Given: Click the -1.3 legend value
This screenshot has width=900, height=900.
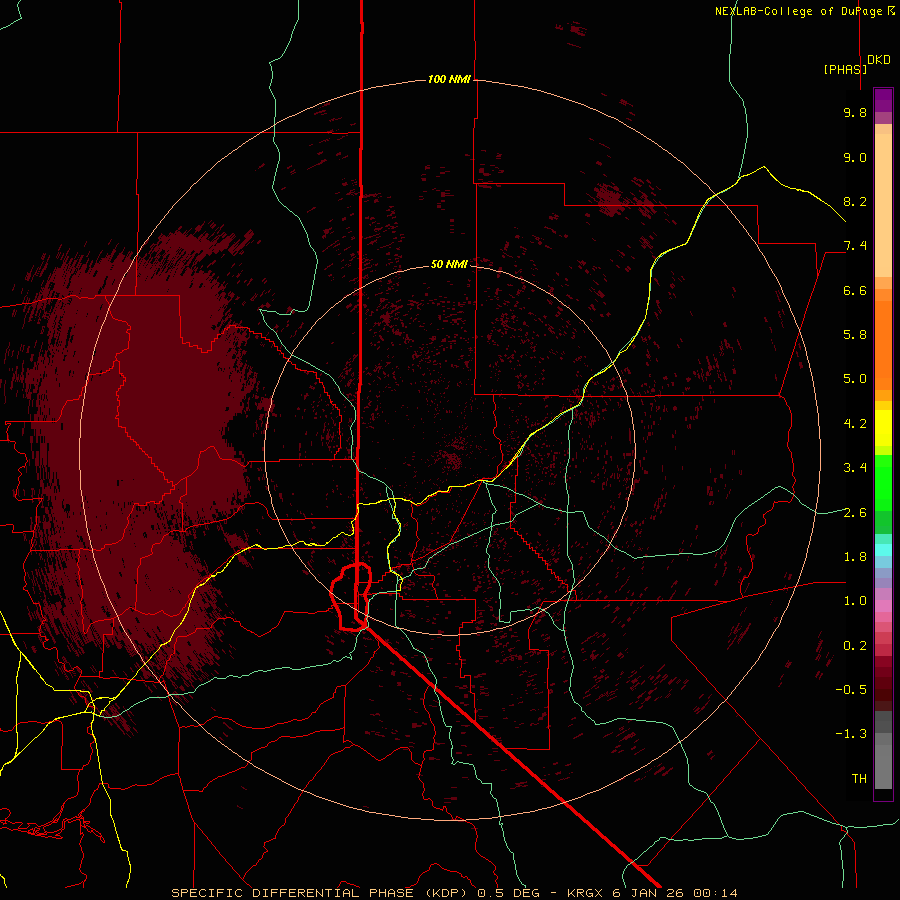Looking at the screenshot, I should click(x=851, y=734).
